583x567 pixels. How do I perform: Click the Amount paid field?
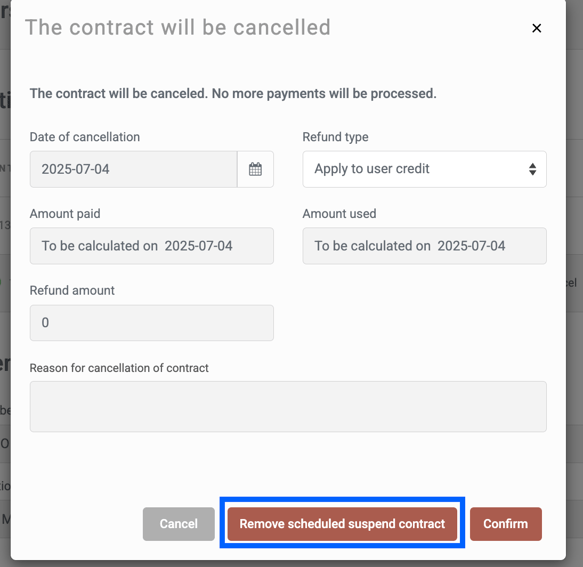pos(152,246)
